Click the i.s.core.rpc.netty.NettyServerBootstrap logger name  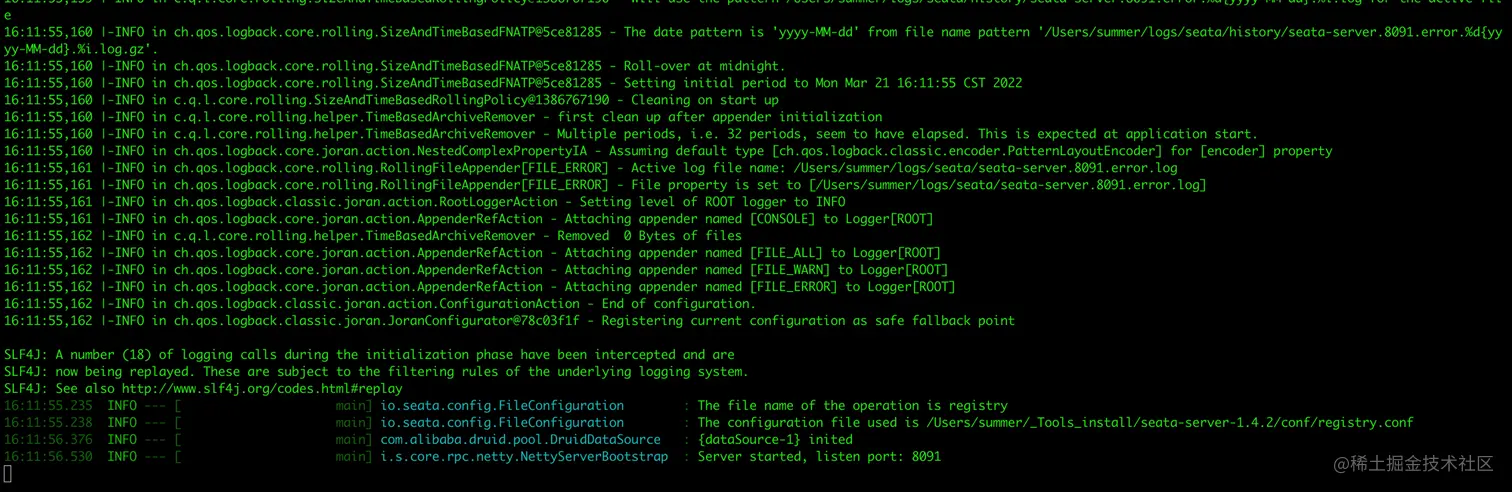point(524,456)
